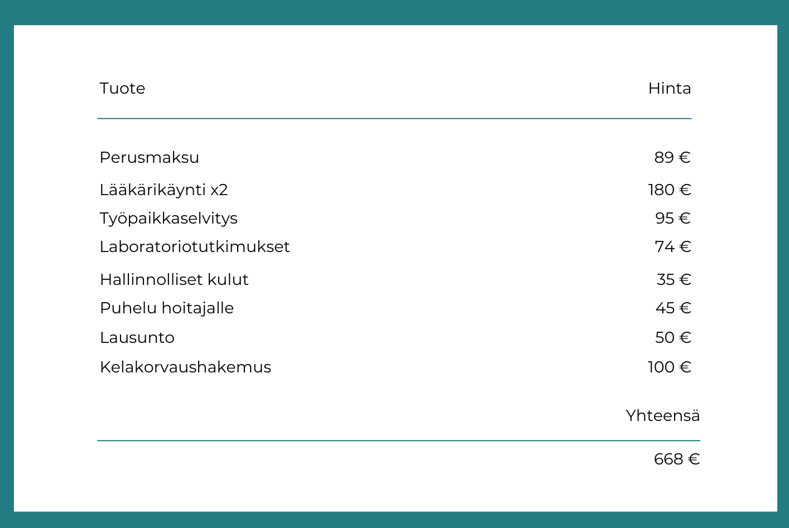Image resolution: width=789 pixels, height=528 pixels.
Task: Select the Kelakorvaushakemus item
Action: pyautogui.click(x=185, y=367)
